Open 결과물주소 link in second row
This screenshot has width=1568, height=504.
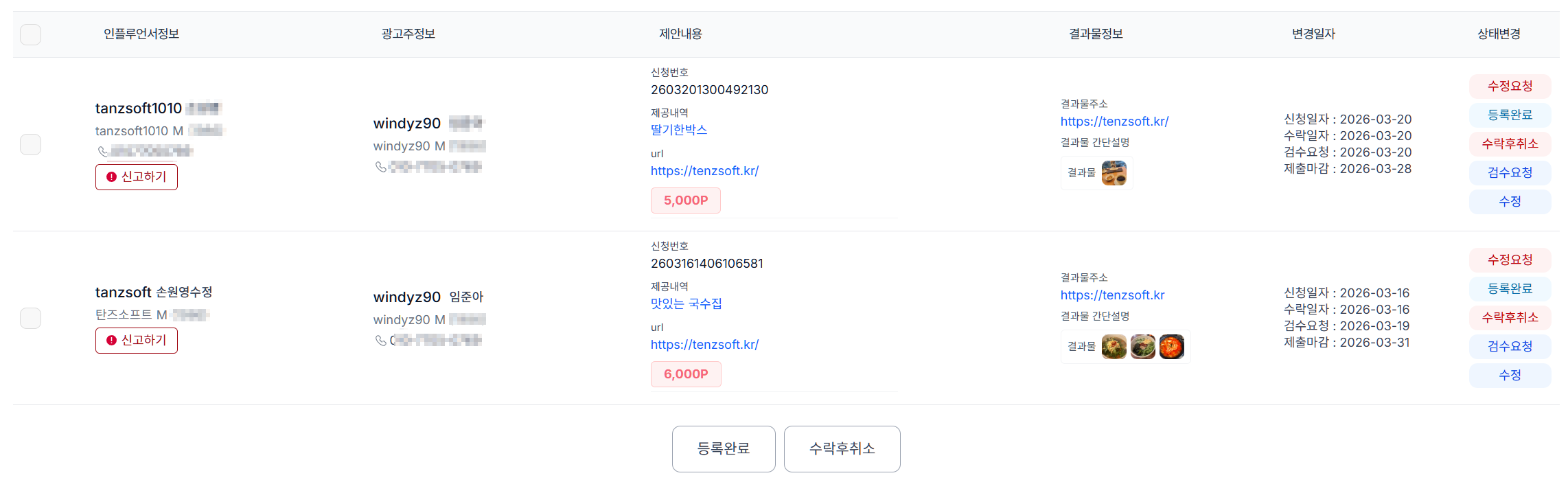(1111, 295)
